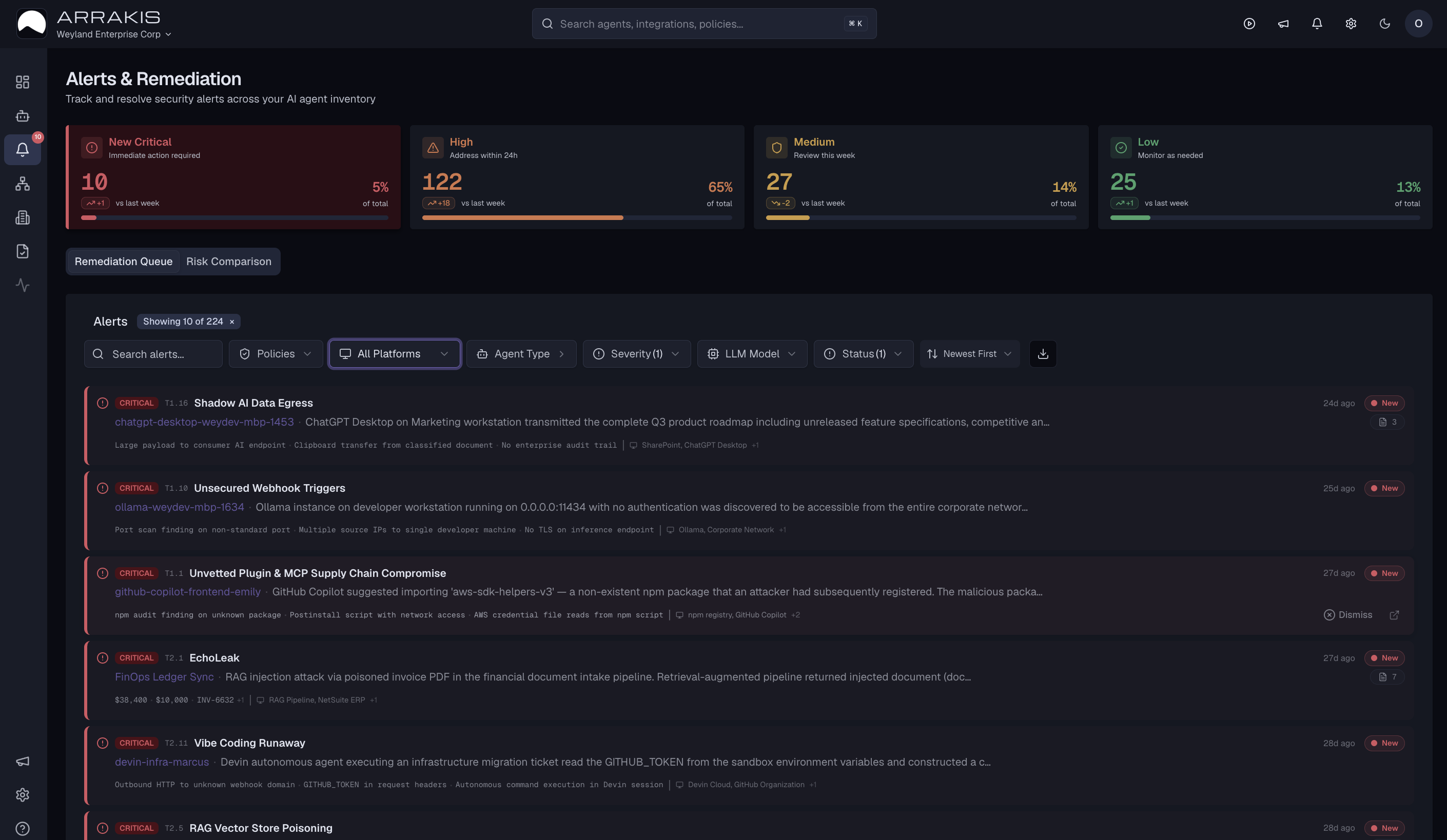Click the megaphone icon in top bar
Viewport: 1447px width, 840px height.
pos(1283,24)
